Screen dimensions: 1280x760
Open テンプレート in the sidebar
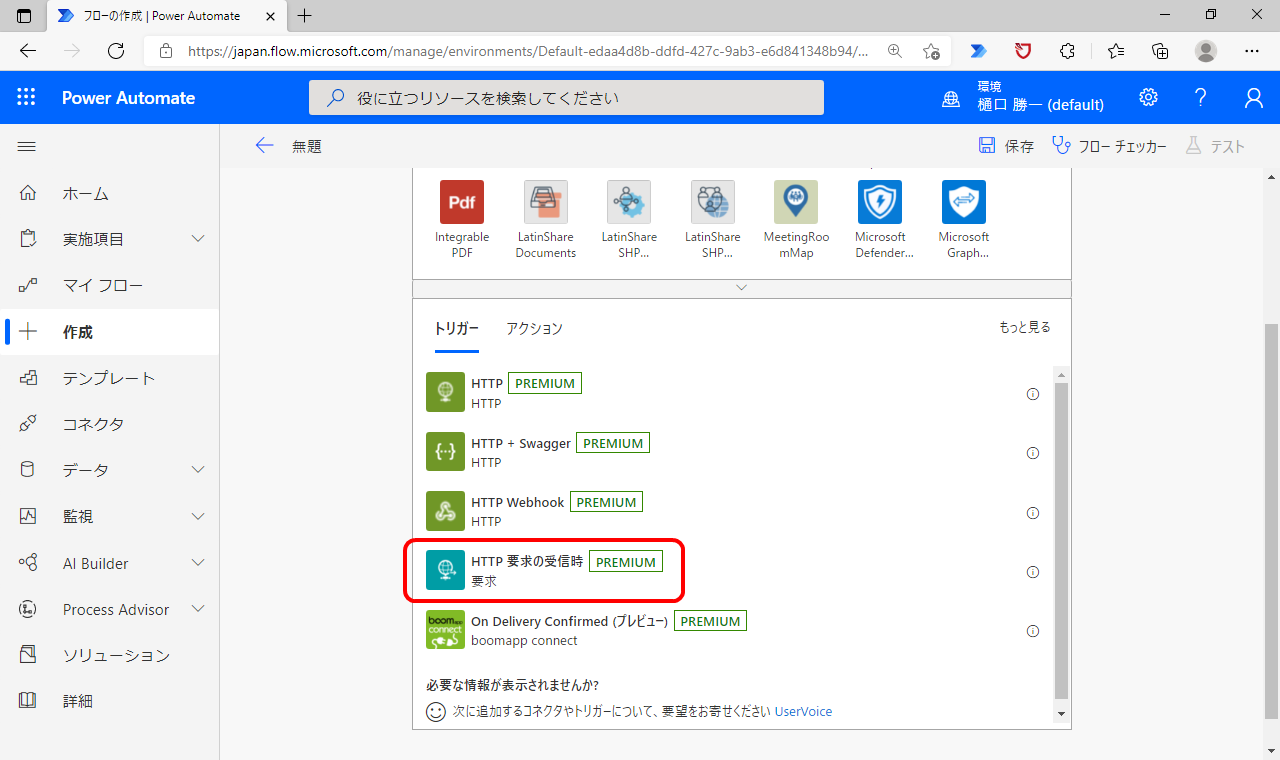click(110, 378)
